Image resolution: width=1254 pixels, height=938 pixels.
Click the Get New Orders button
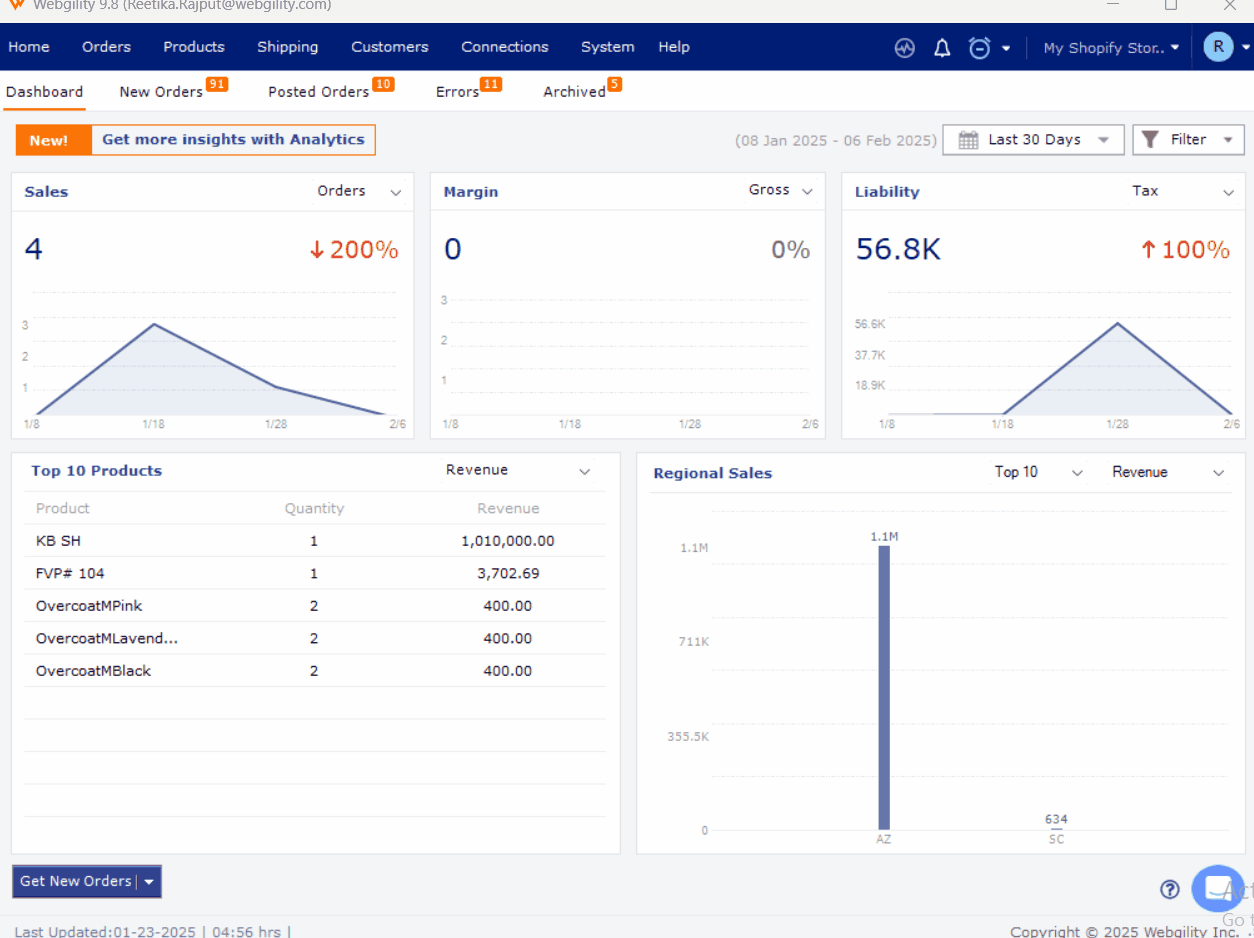(x=76, y=881)
